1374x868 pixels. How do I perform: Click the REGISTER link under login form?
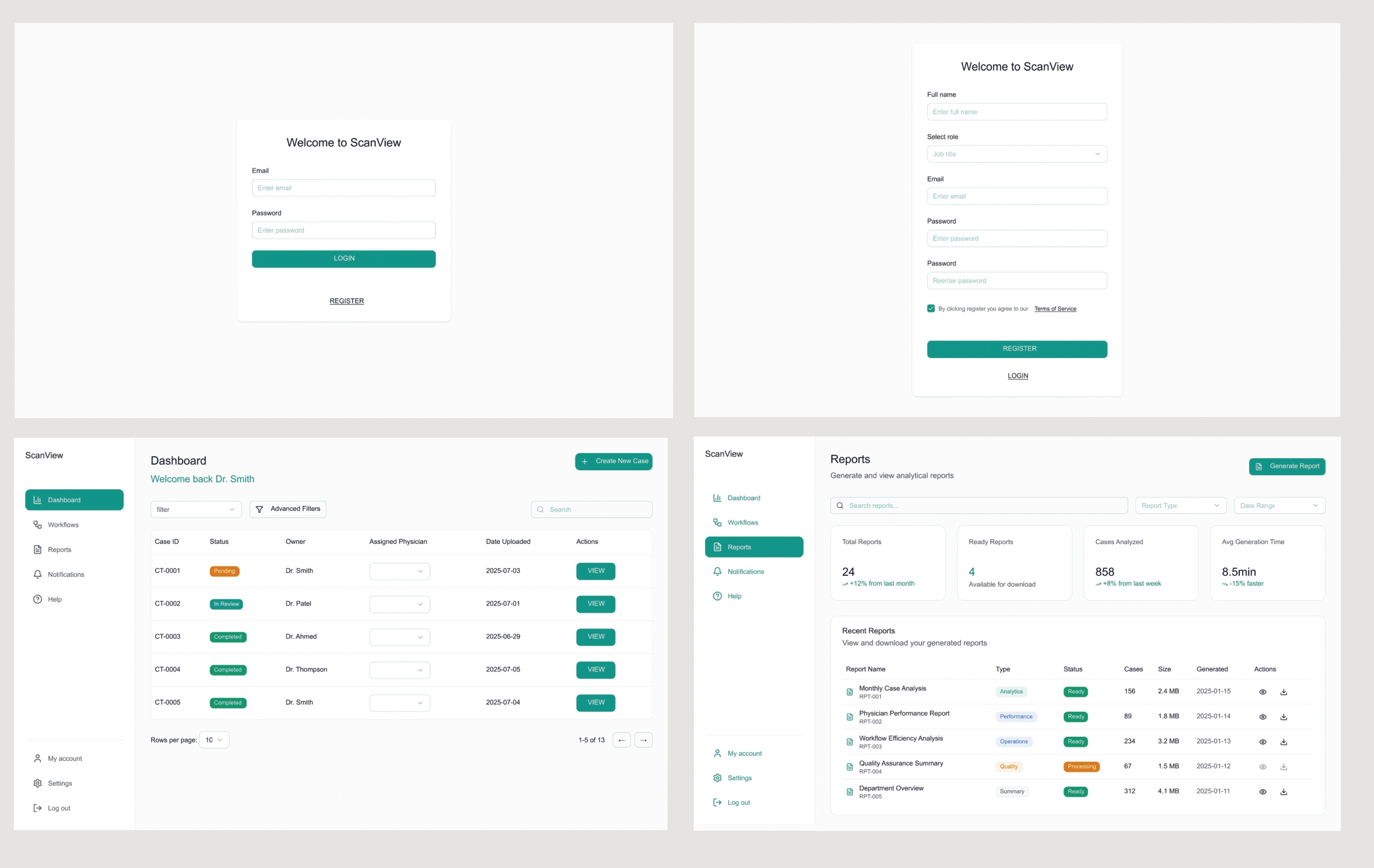(346, 301)
